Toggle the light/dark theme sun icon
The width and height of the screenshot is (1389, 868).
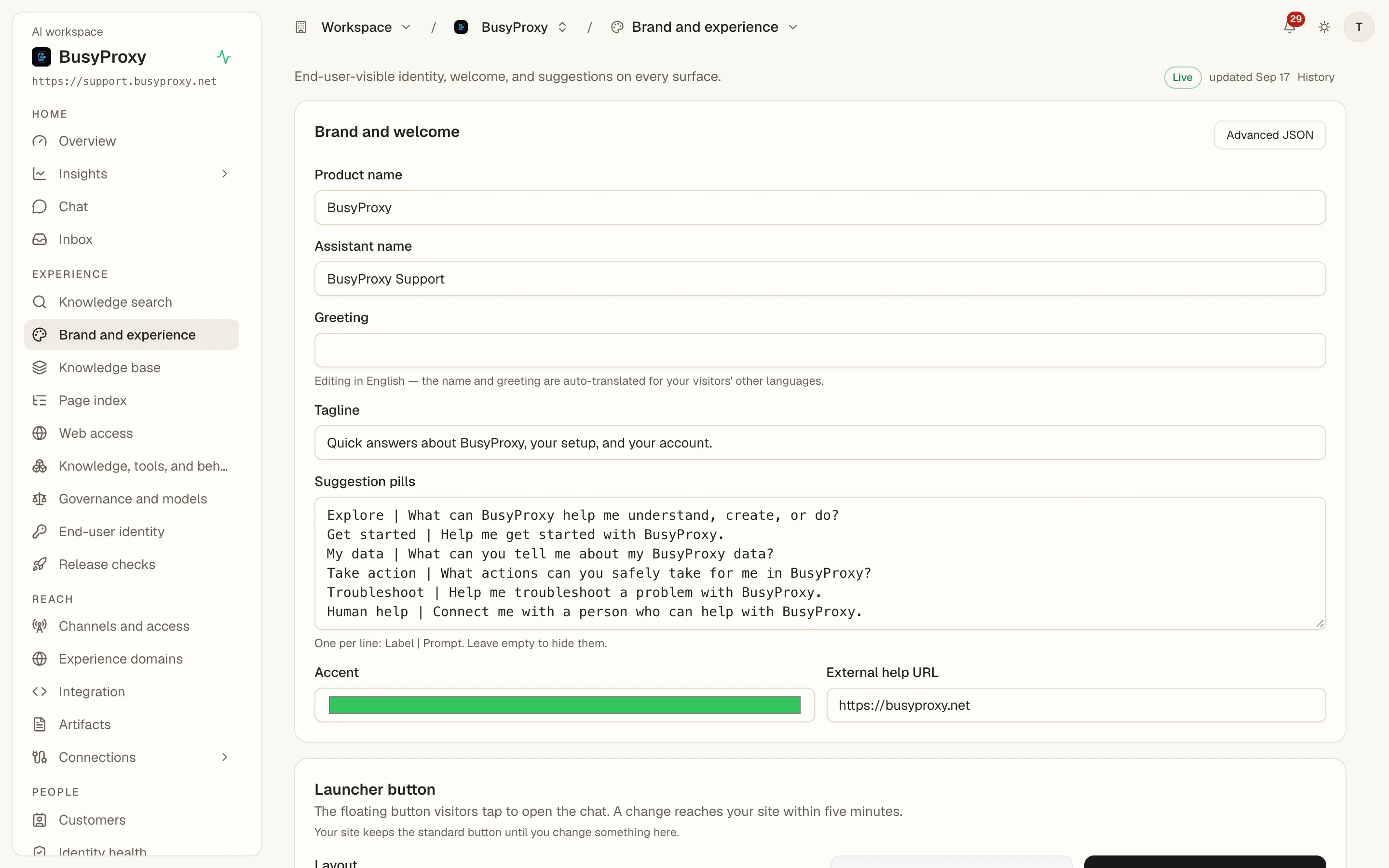click(x=1324, y=27)
